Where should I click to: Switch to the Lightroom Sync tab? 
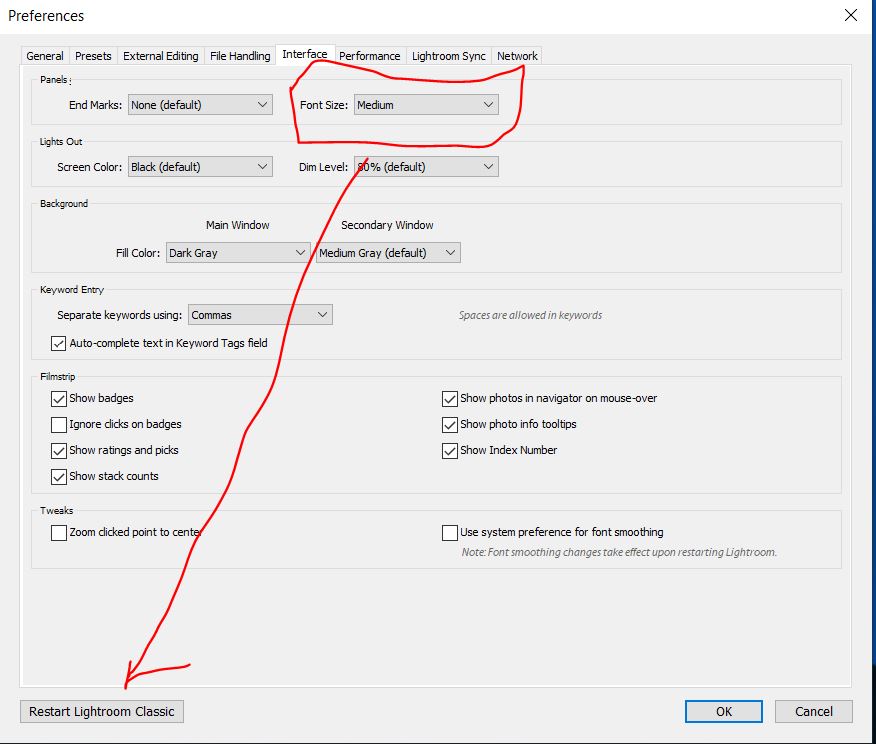449,56
